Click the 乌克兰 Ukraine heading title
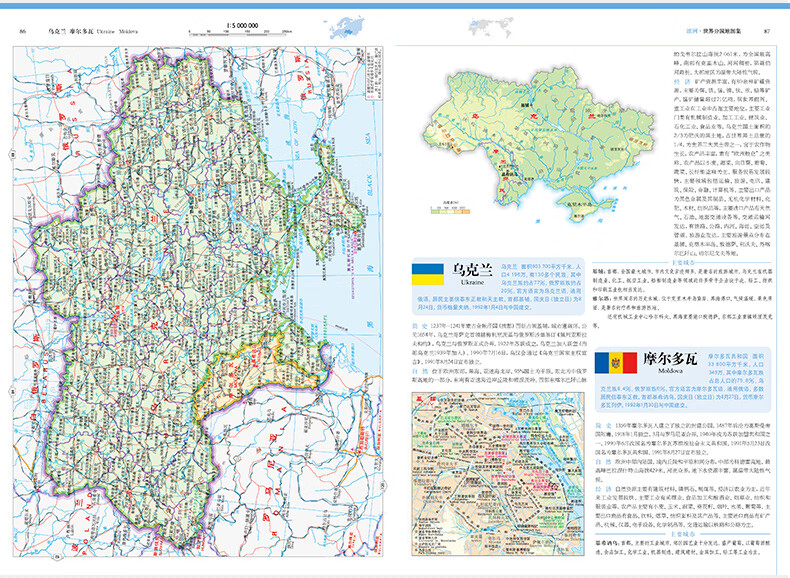 click(472, 274)
